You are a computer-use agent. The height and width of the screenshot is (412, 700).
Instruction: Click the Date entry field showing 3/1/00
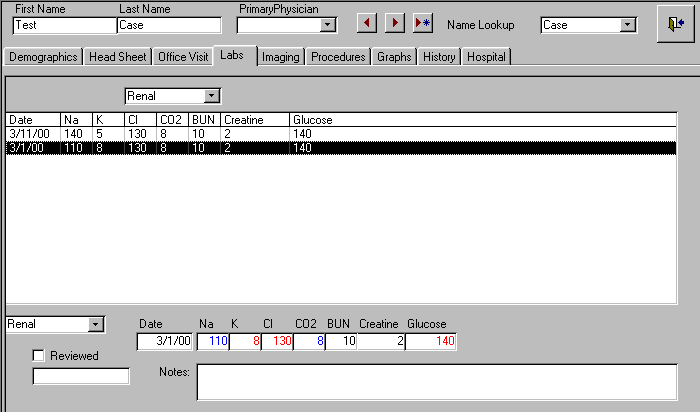point(166,342)
